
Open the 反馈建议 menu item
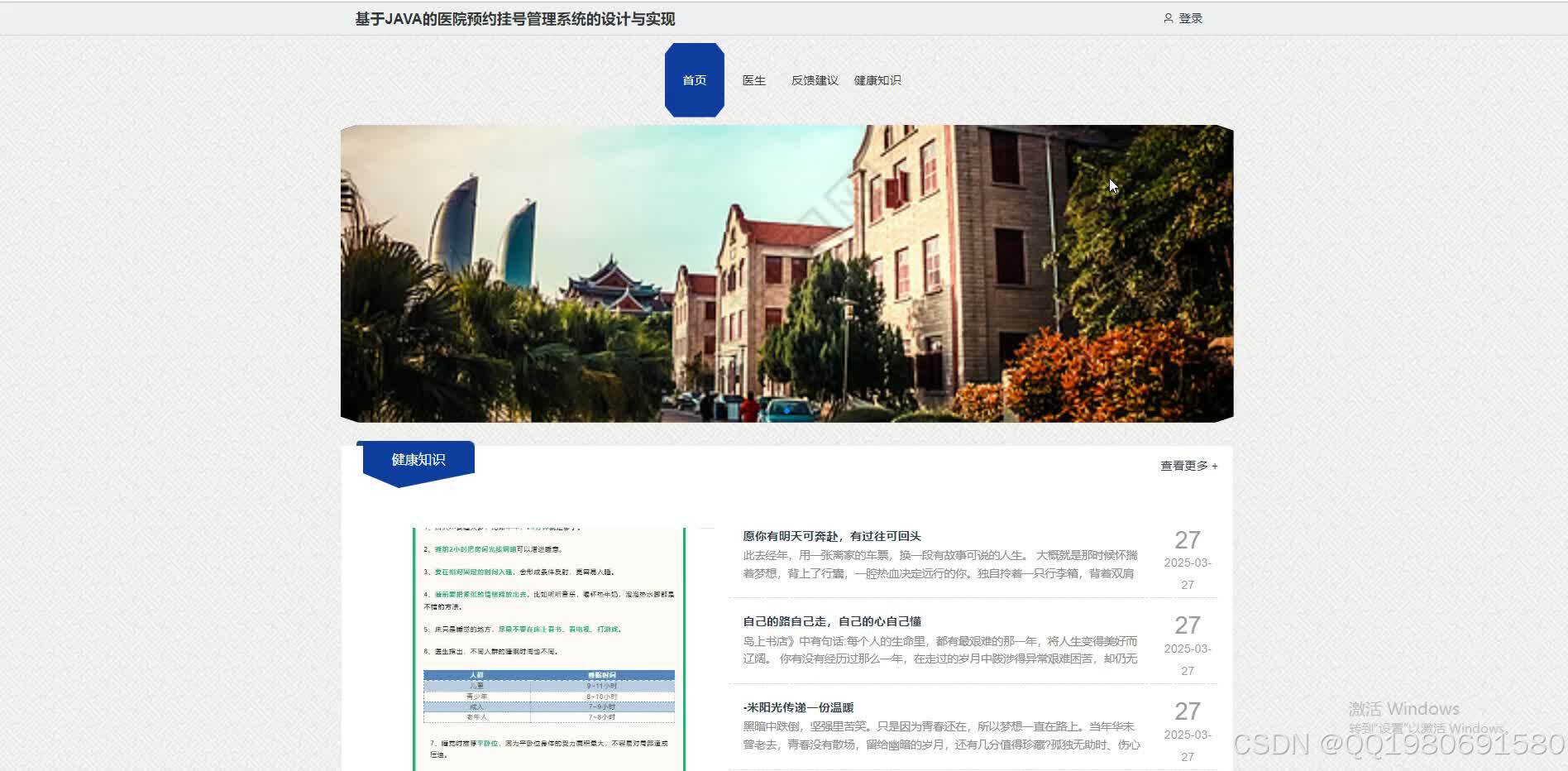click(x=815, y=80)
